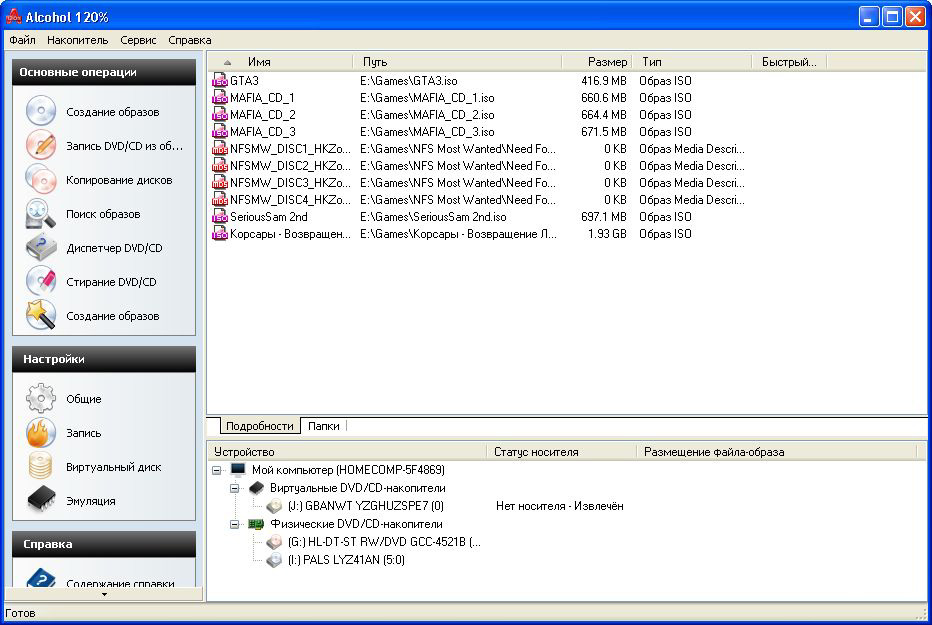Sort by the Тип column header
This screenshot has height=625, width=932.
(x=692, y=62)
